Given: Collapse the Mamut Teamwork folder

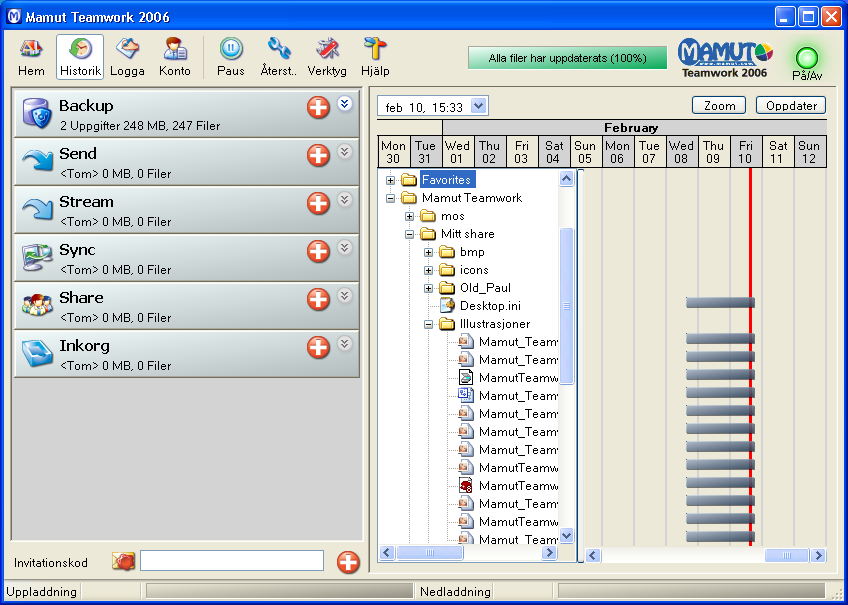Looking at the screenshot, I should [x=390, y=198].
